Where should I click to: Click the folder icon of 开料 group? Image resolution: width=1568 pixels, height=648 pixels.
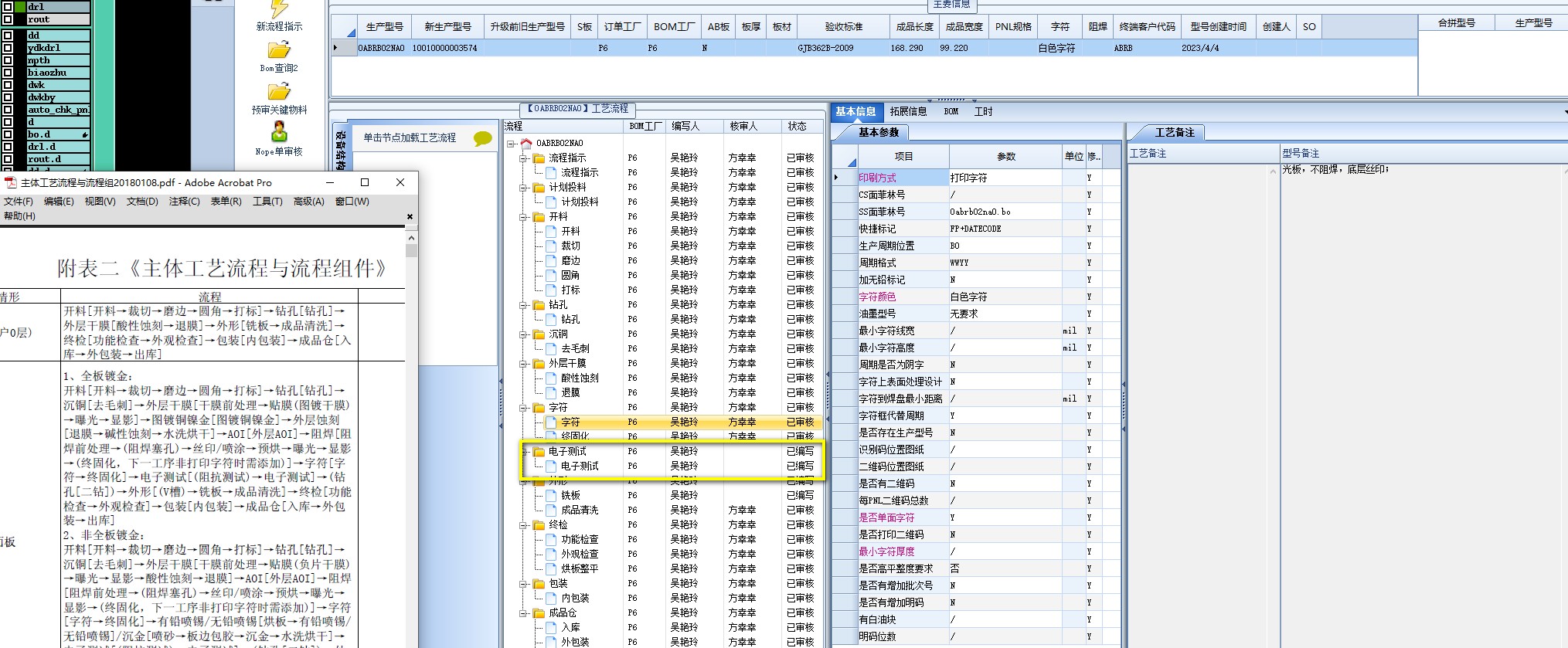click(539, 216)
